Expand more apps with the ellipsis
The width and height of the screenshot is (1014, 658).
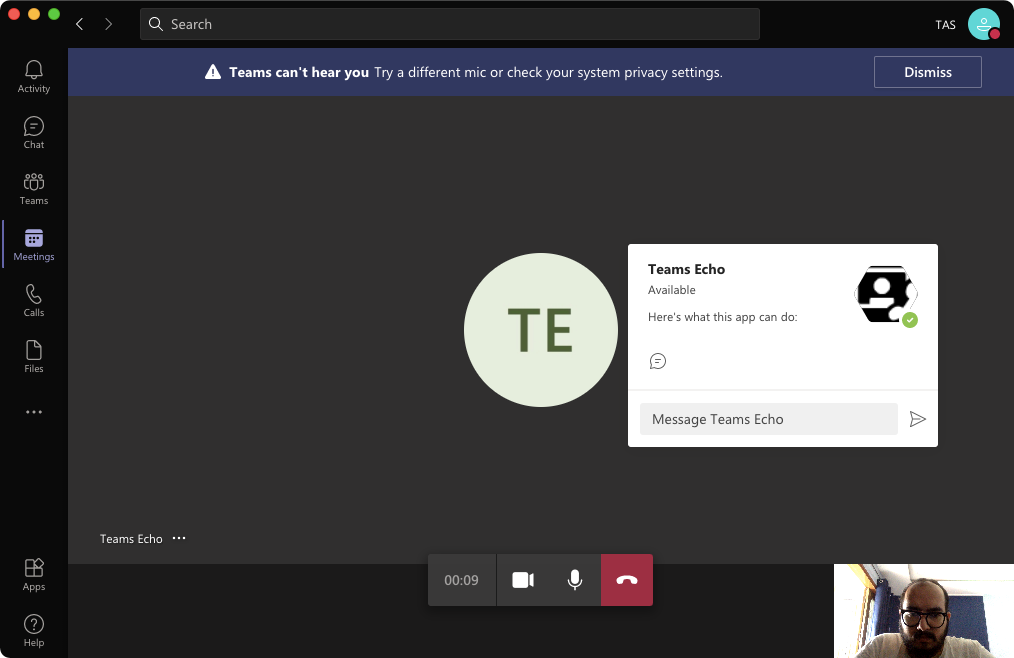click(x=33, y=411)
